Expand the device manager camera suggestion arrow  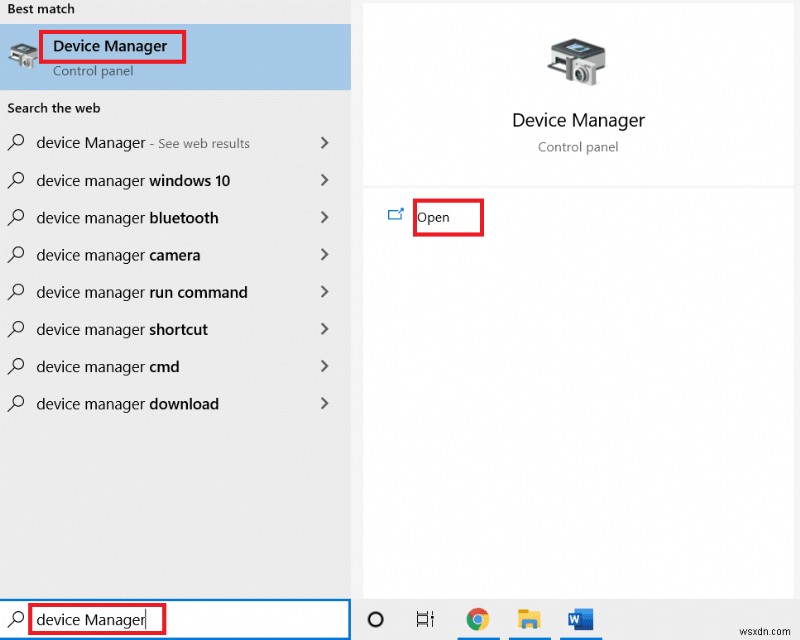326,255
